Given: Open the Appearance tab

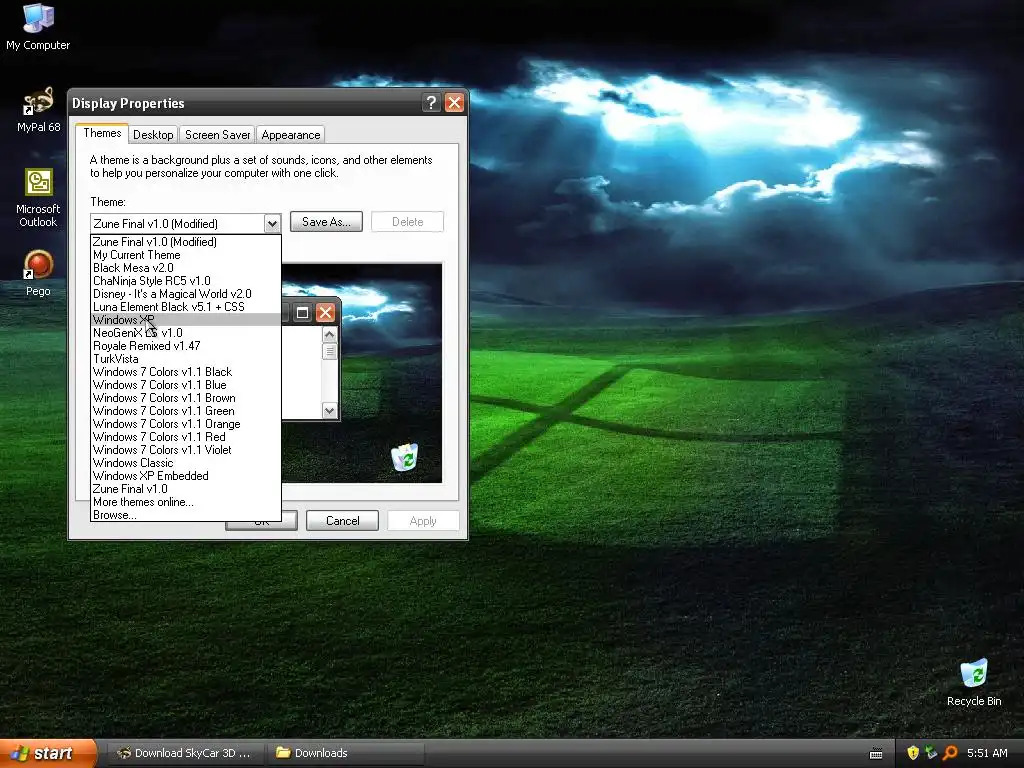Looking at the screenshot, I should pos(291,135).
